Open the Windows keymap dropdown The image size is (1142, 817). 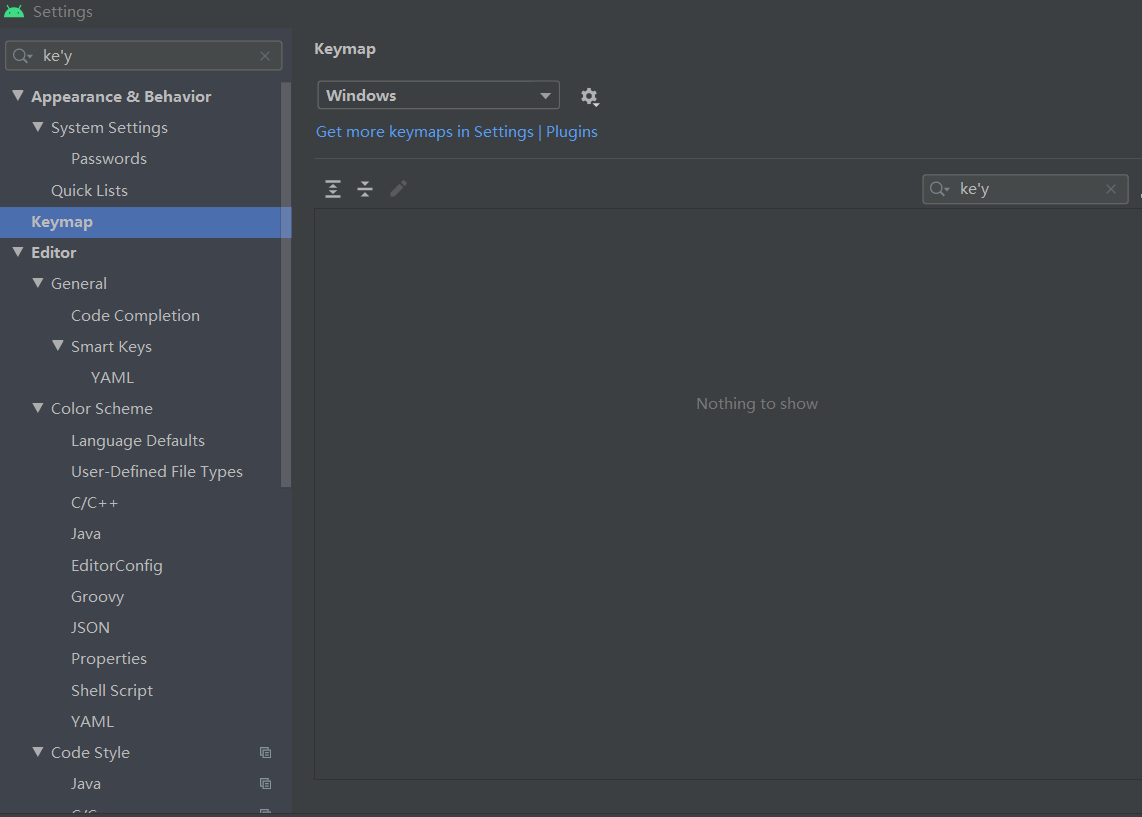(438, 95)
